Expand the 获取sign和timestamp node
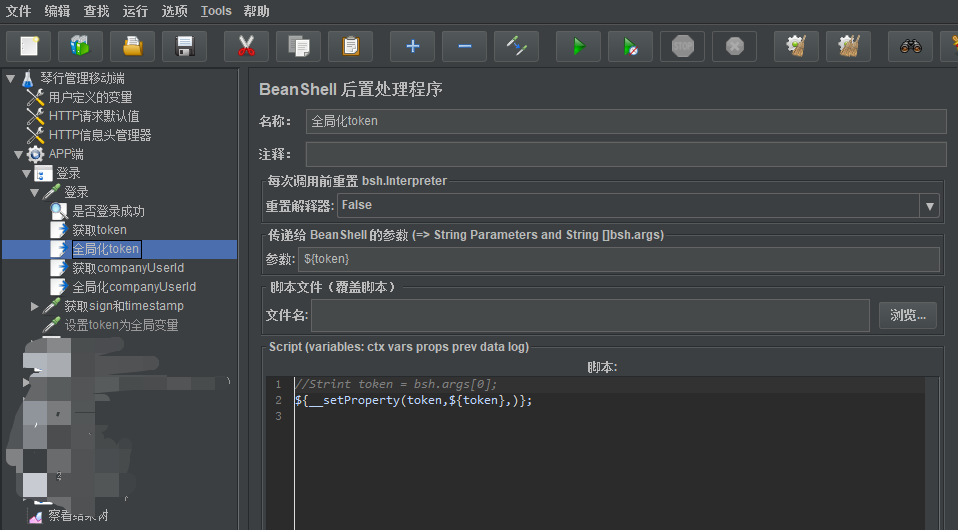This screenshot has height=530, width=958. click(x=34, y=306)
